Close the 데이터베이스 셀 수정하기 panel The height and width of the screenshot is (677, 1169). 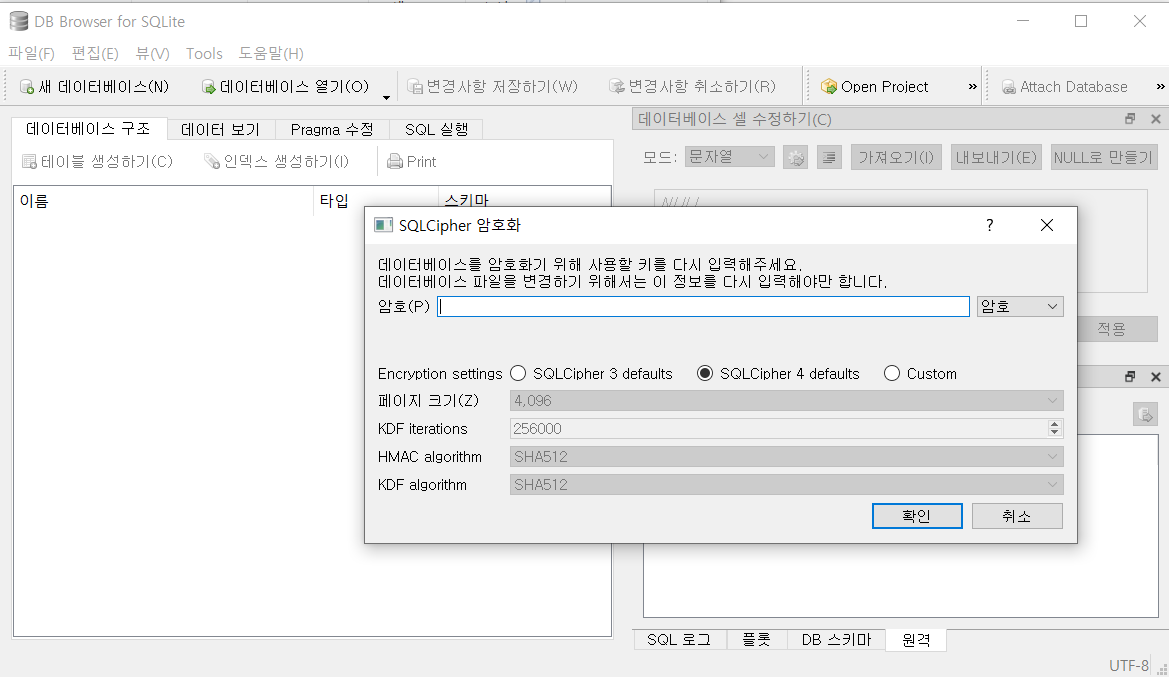tap(1156, 119)
